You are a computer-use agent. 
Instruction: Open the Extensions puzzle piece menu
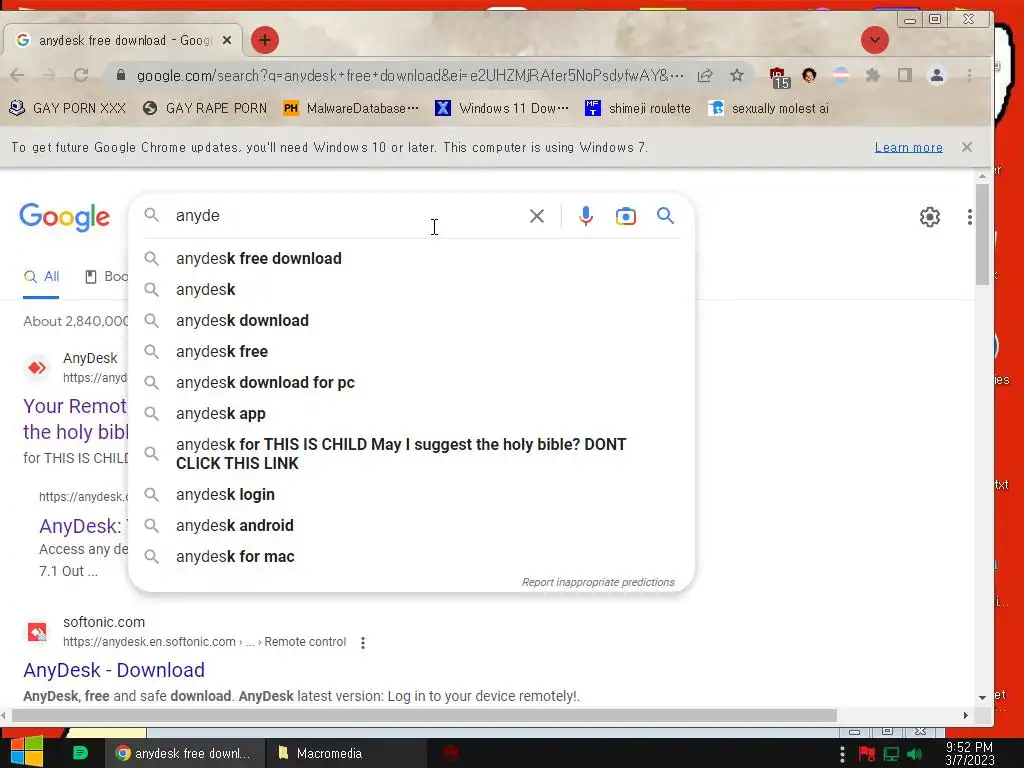click(872, 75)
